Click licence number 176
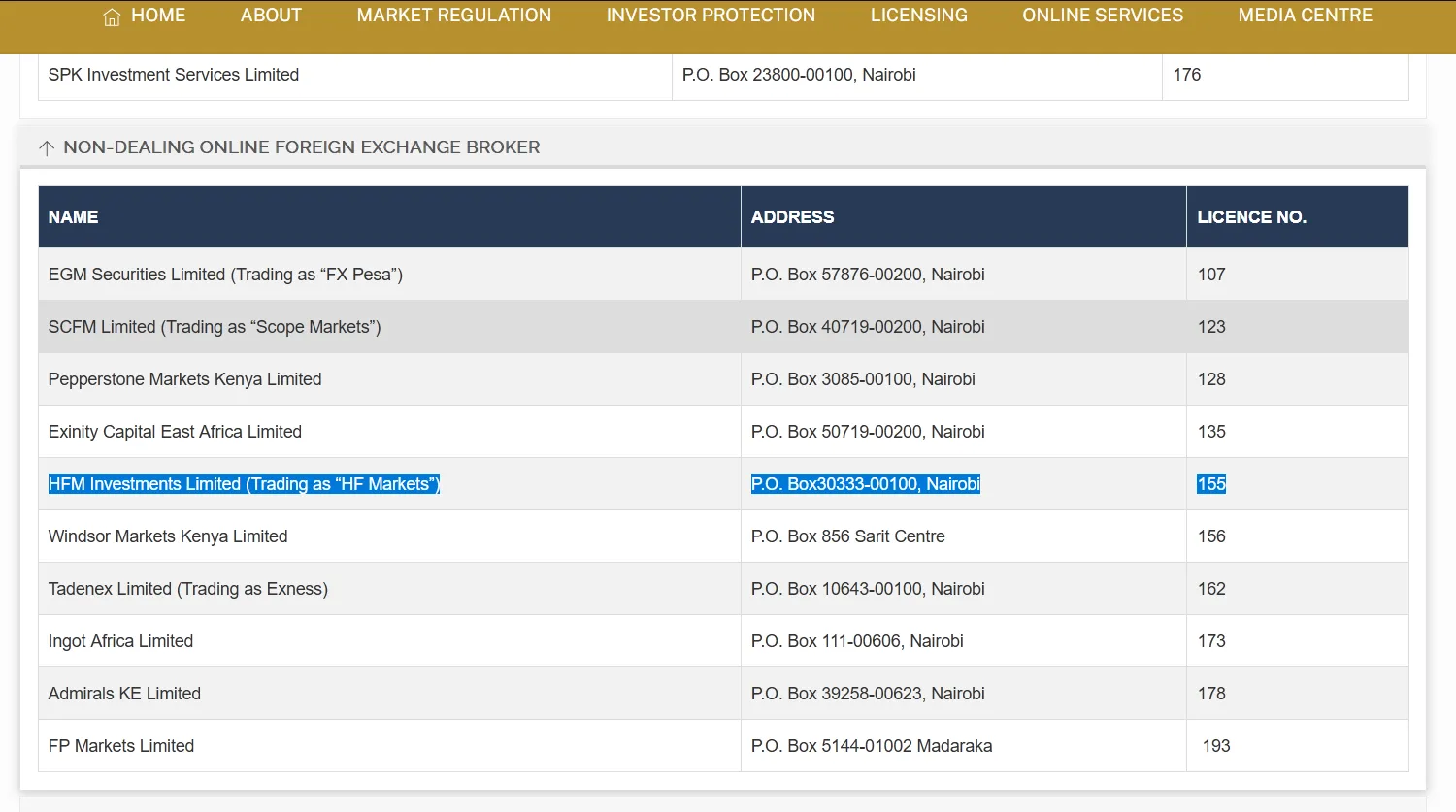 (x=1187, y=75)
